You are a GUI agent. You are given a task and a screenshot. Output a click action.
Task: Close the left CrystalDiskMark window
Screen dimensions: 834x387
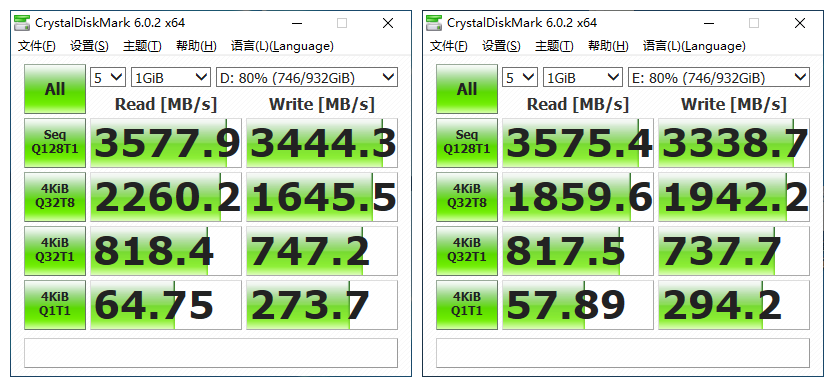pyautogui.click(x=388, y=23)
